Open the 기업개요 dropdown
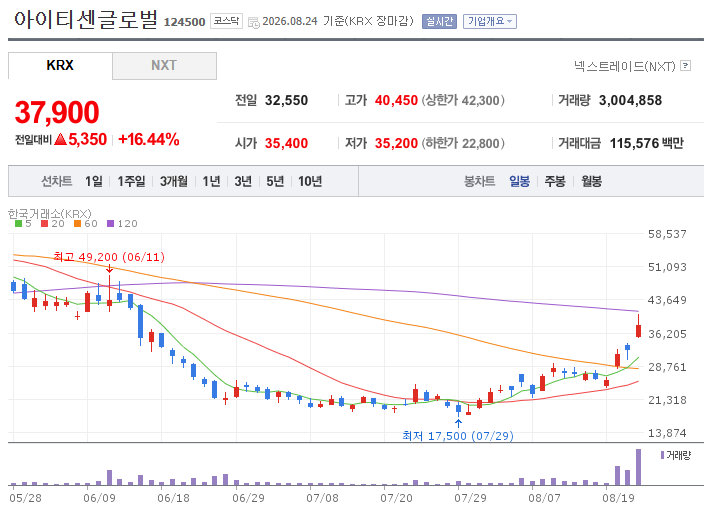The width and height of the screenshot is (704, 509). pos(490,22)
